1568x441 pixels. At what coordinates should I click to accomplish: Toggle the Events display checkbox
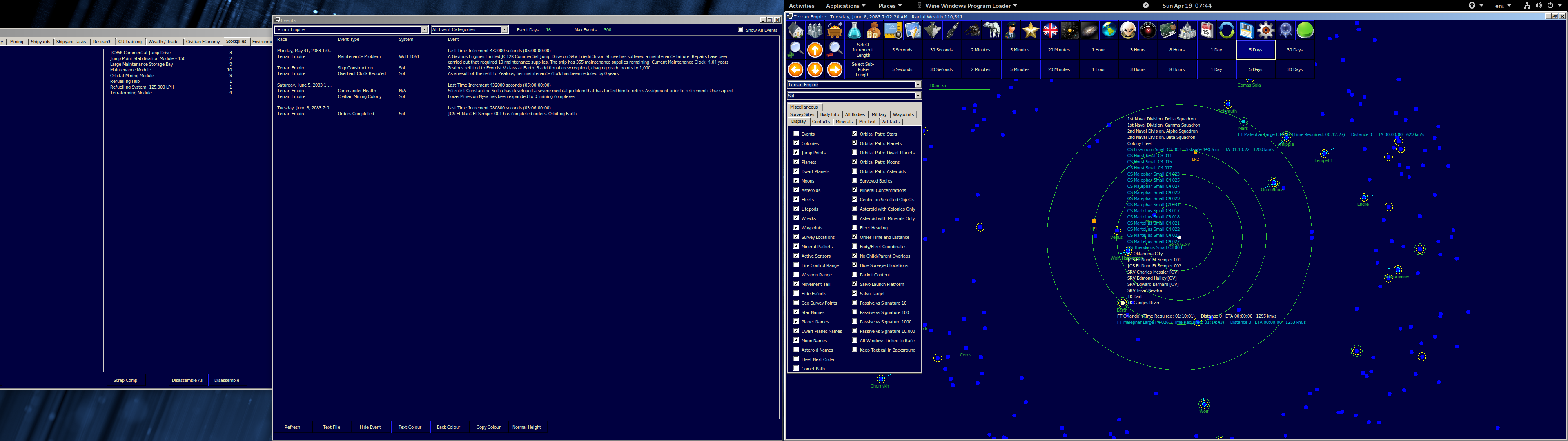[796, 134]
